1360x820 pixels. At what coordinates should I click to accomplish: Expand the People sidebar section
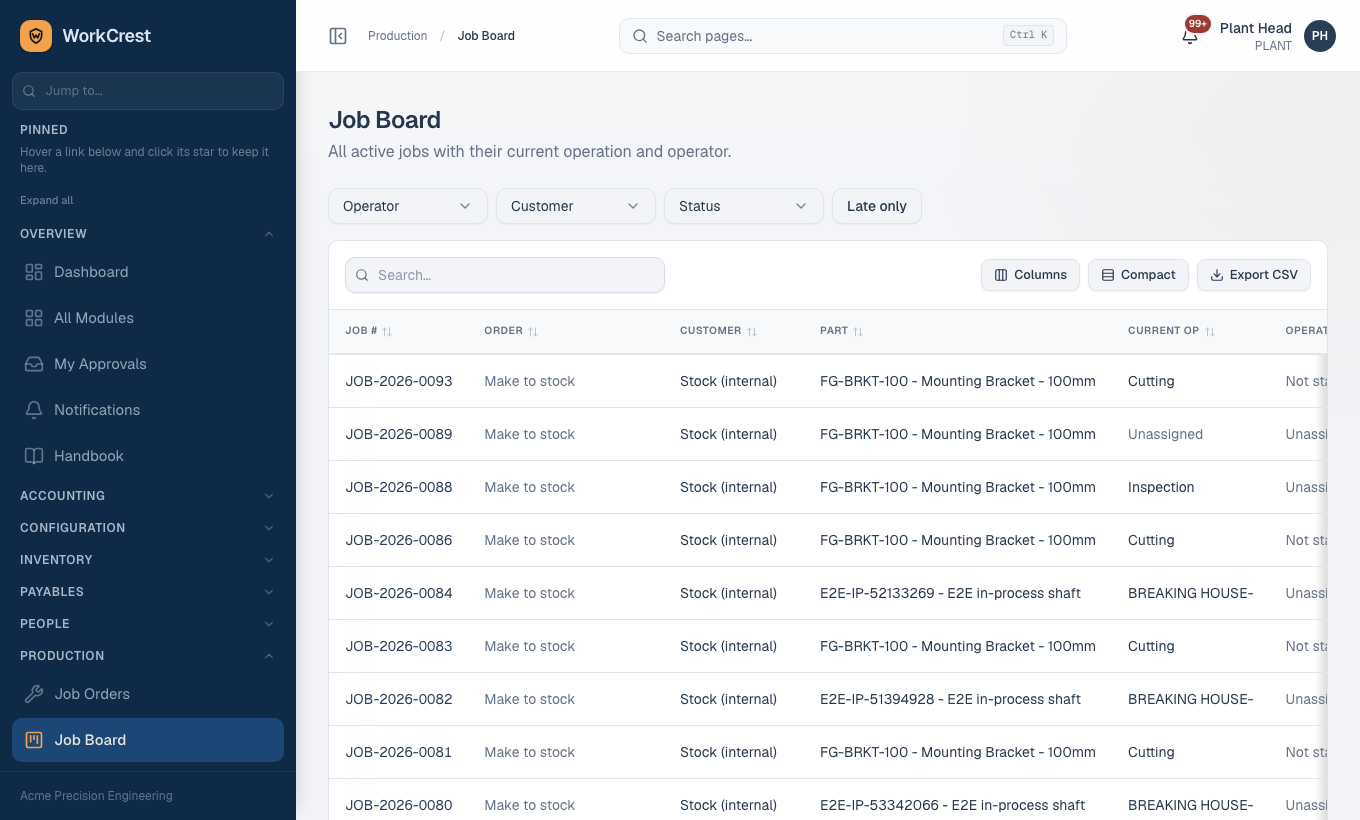[x=148, y=624]
